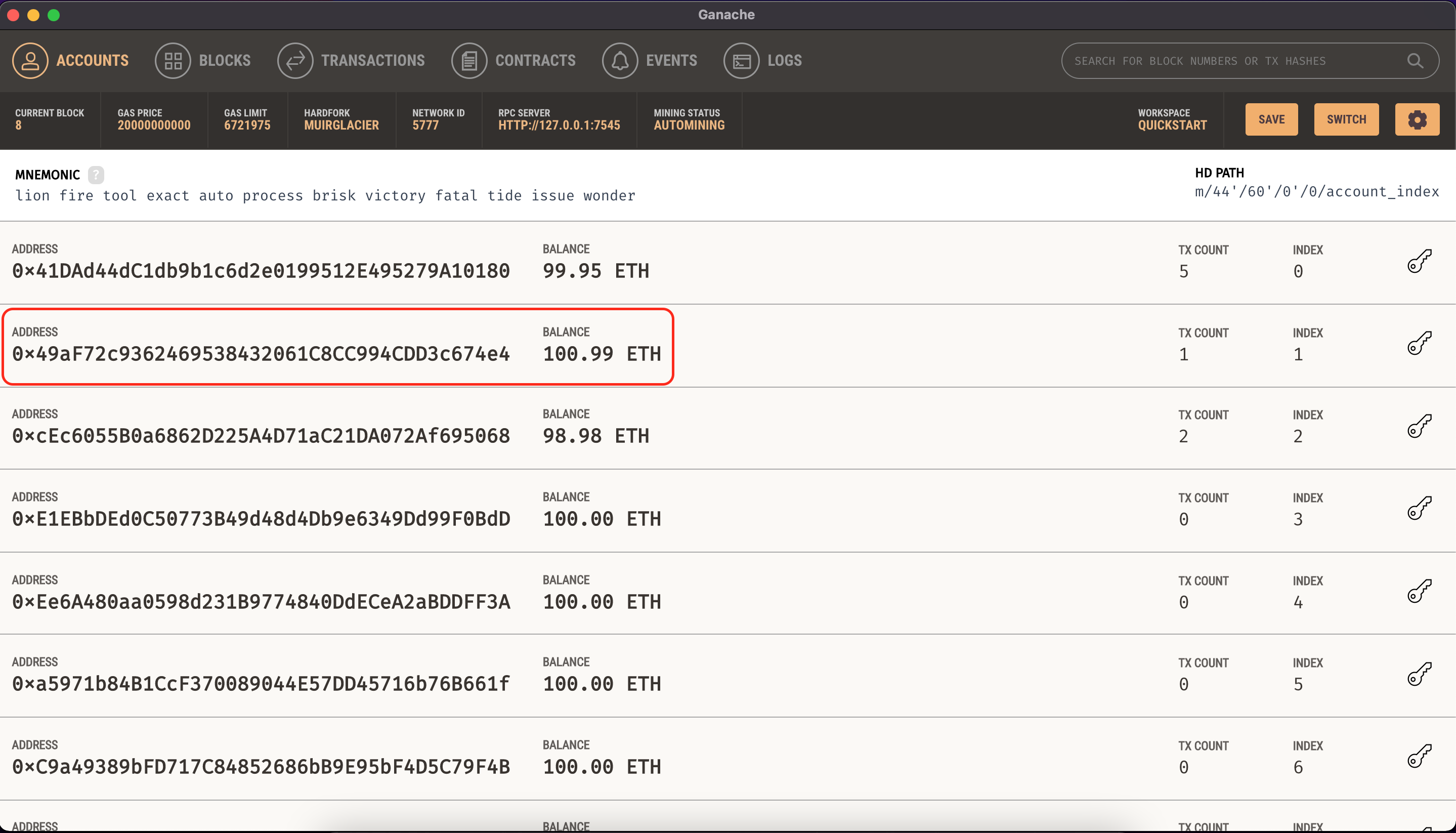Save the Quickstart workspace
1456x833 pixels.
tap(1271, 119)
